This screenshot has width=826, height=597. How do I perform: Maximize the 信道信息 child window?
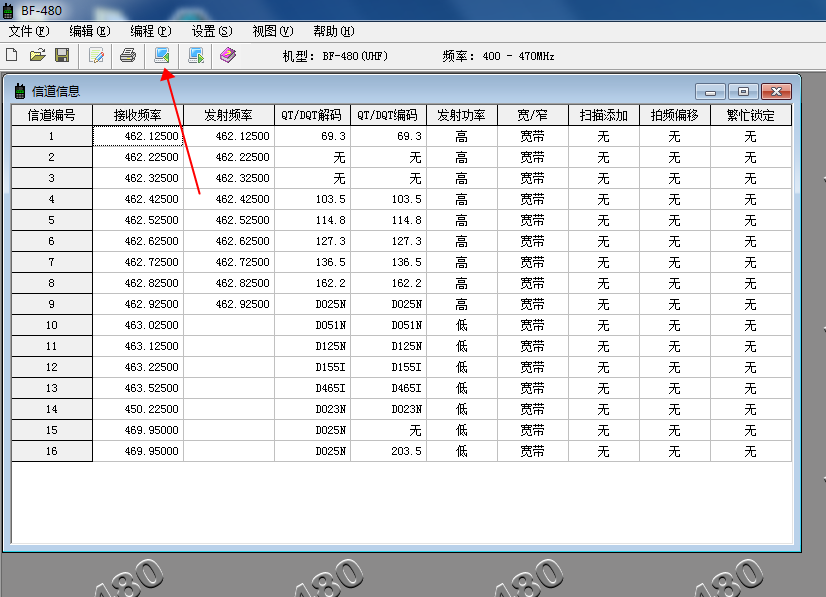tap(743, 92)
